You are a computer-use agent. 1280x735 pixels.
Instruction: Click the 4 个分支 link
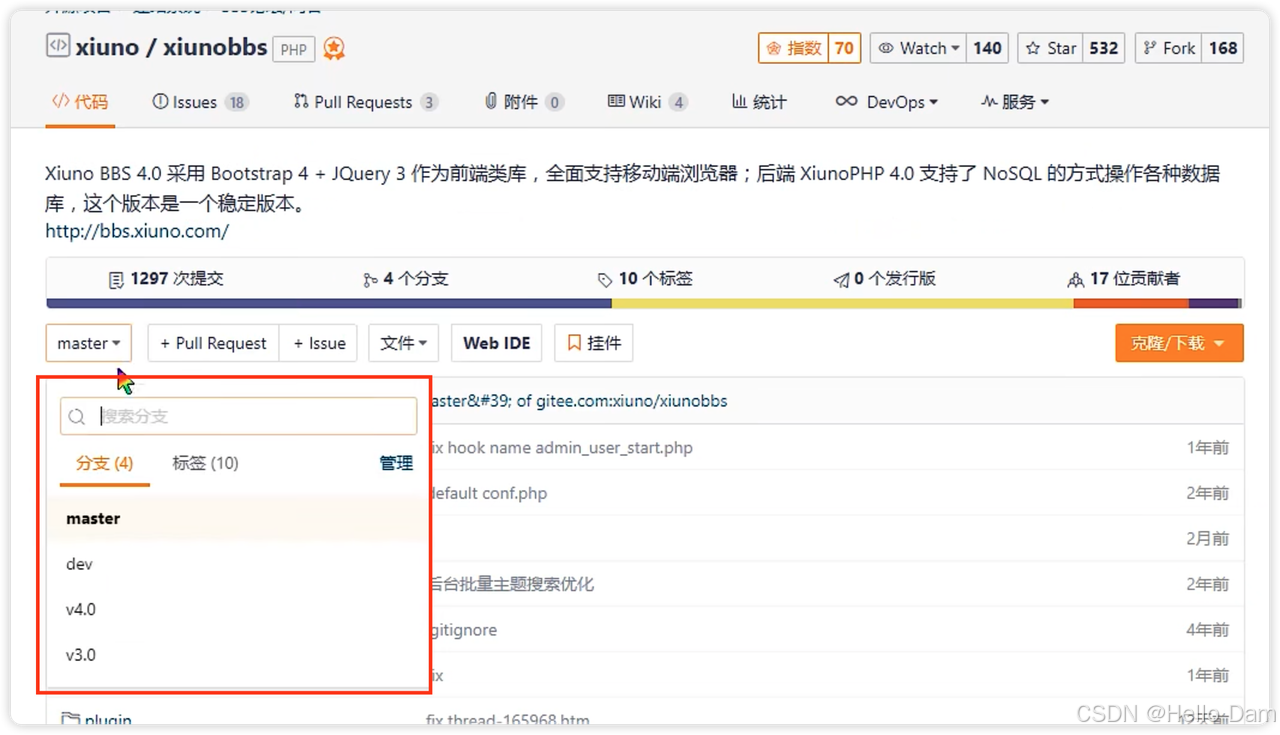click(406, 279)
